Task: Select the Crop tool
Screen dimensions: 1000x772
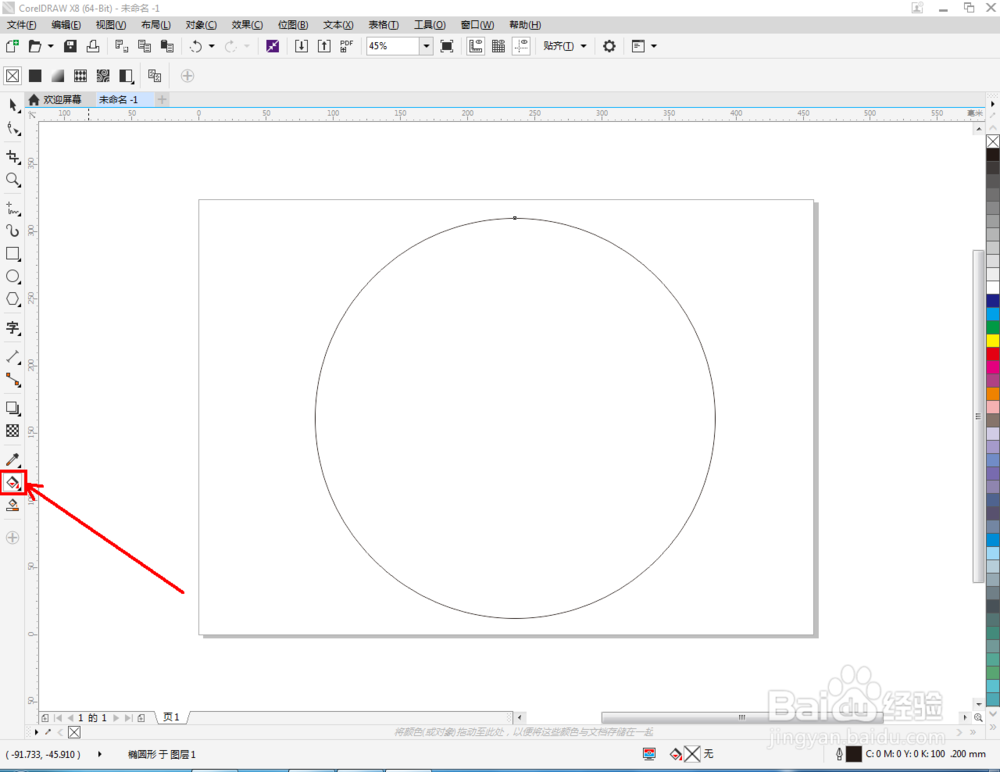Action: pyautogui.click(x=13, y=157)
